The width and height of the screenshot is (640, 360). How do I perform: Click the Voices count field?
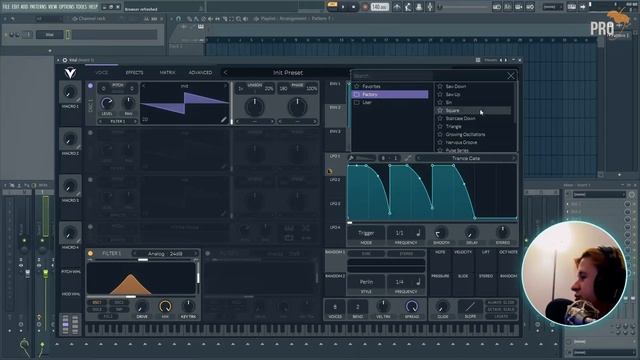tap(335, 307)
